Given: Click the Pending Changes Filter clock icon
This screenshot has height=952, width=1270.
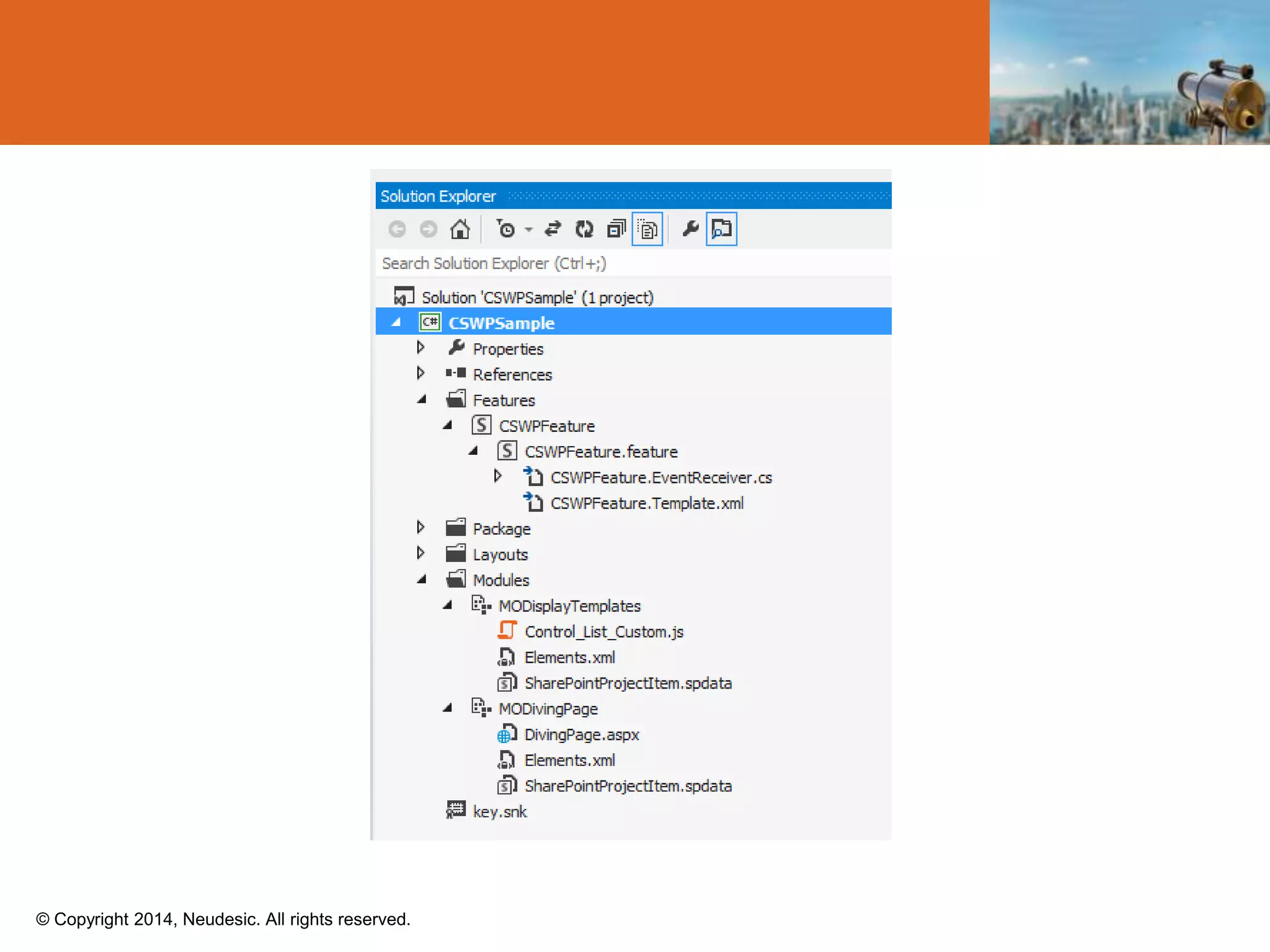Looking at the screenshot, I should coord(506,229).
